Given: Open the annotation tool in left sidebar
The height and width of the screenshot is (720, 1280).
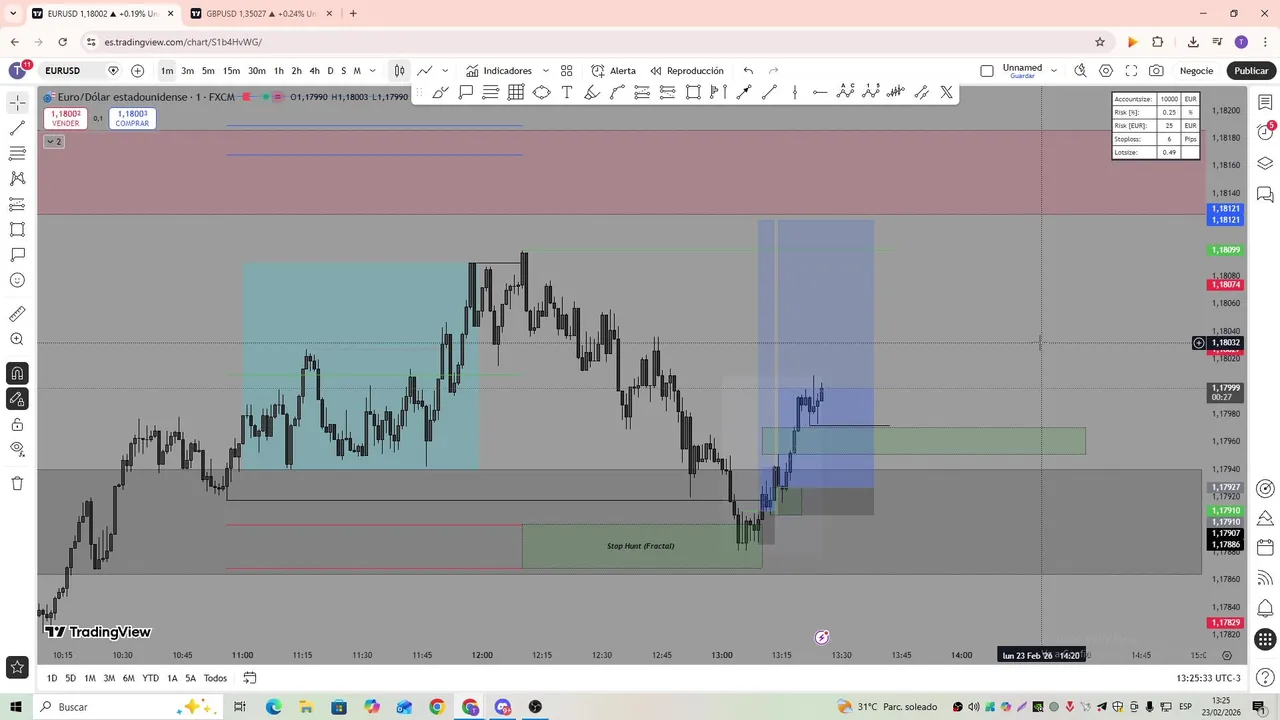Looking at the screenshot, I should click(17, 255).
